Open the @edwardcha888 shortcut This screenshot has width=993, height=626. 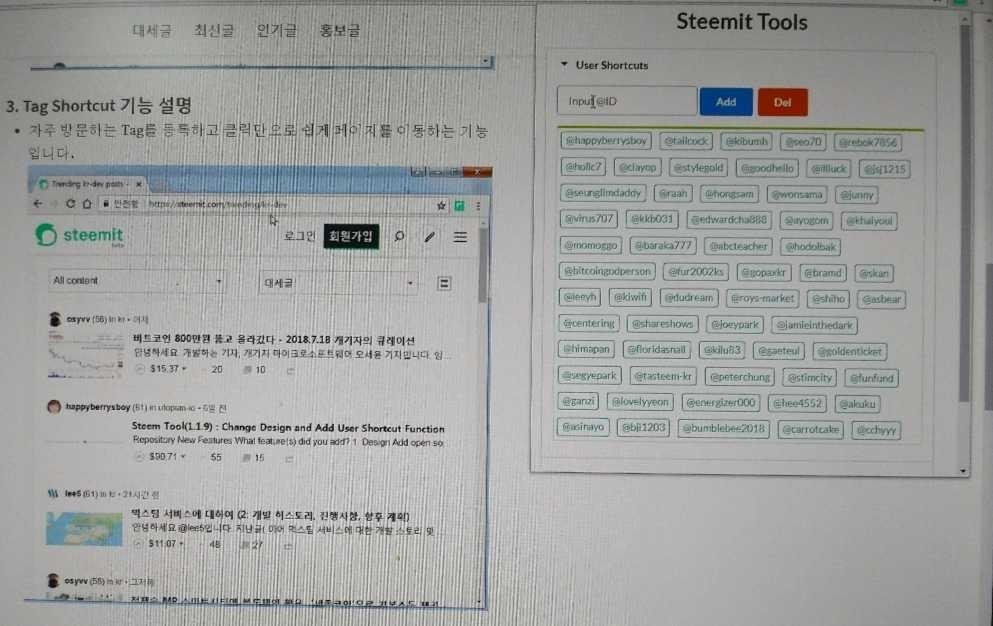pos(728,220)
